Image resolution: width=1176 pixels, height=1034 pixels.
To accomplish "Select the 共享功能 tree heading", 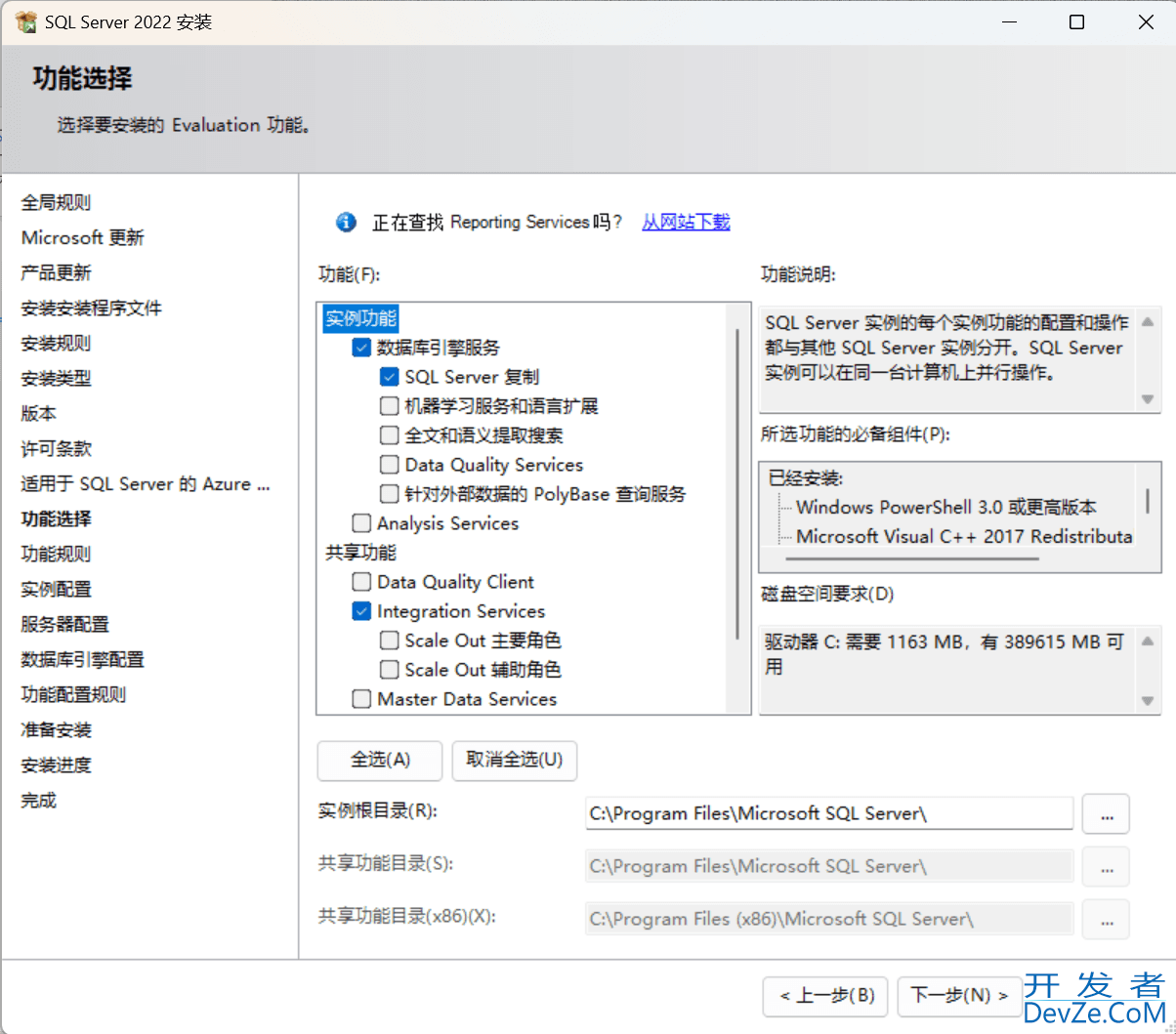I will [360, 553].
